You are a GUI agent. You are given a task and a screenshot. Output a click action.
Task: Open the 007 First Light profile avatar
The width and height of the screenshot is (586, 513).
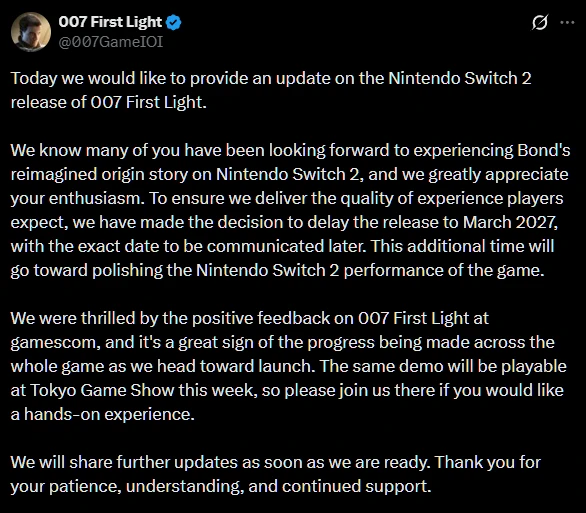[31, 31]
